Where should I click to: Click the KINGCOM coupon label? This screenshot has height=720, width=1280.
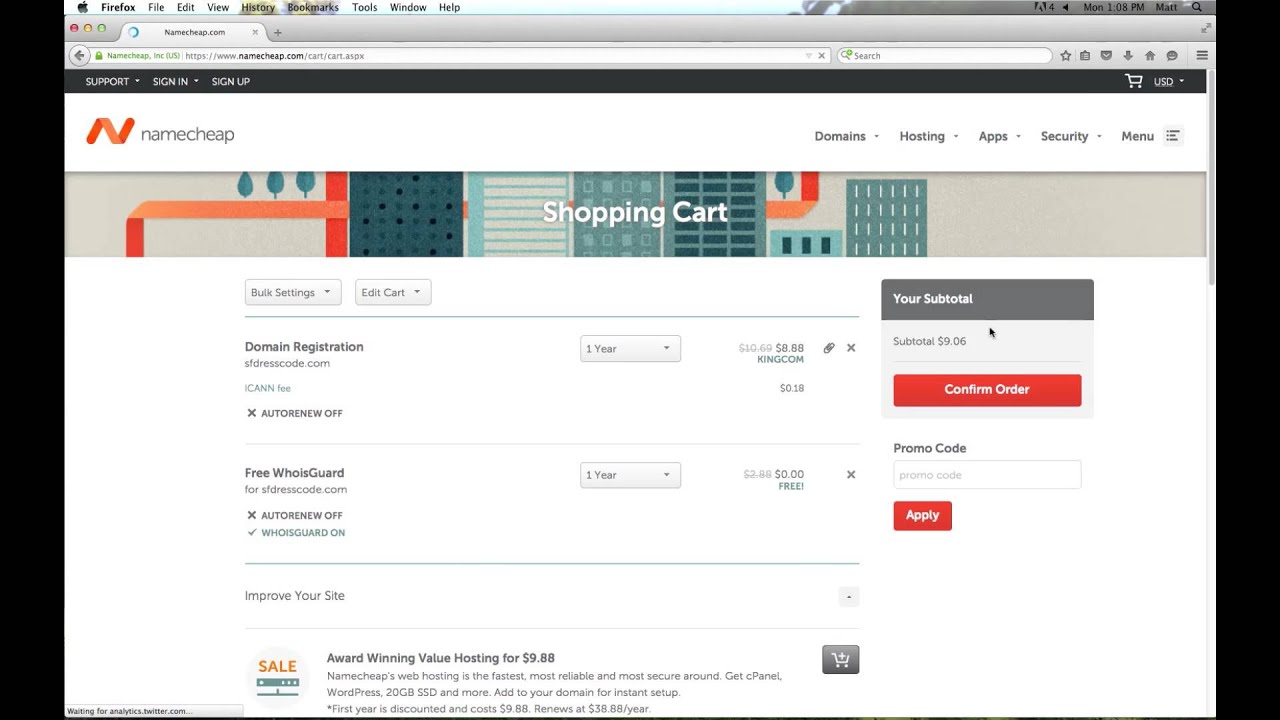pos(780,359)
